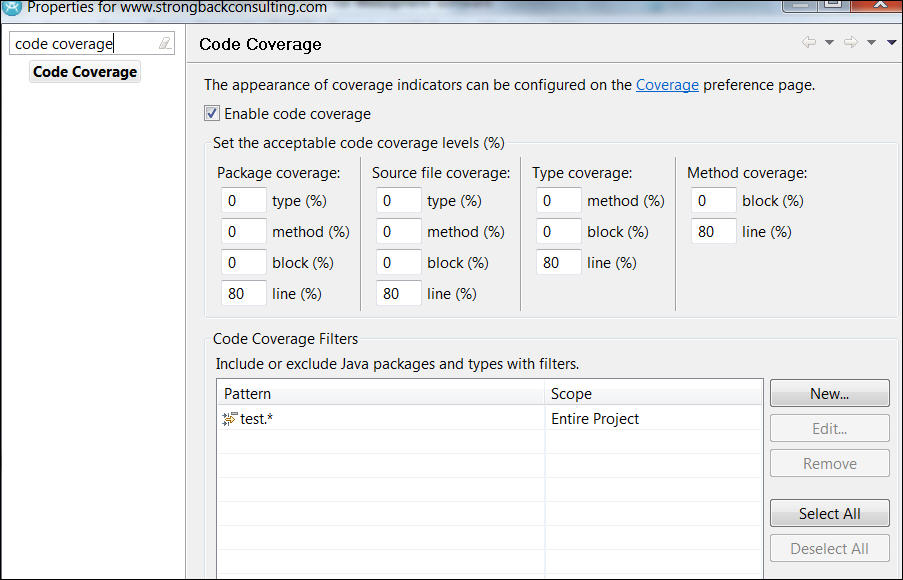Click the Type coverage method (%) field
Image resolution: width=903 pixels, height=580 pixels.
pos(558,201)
